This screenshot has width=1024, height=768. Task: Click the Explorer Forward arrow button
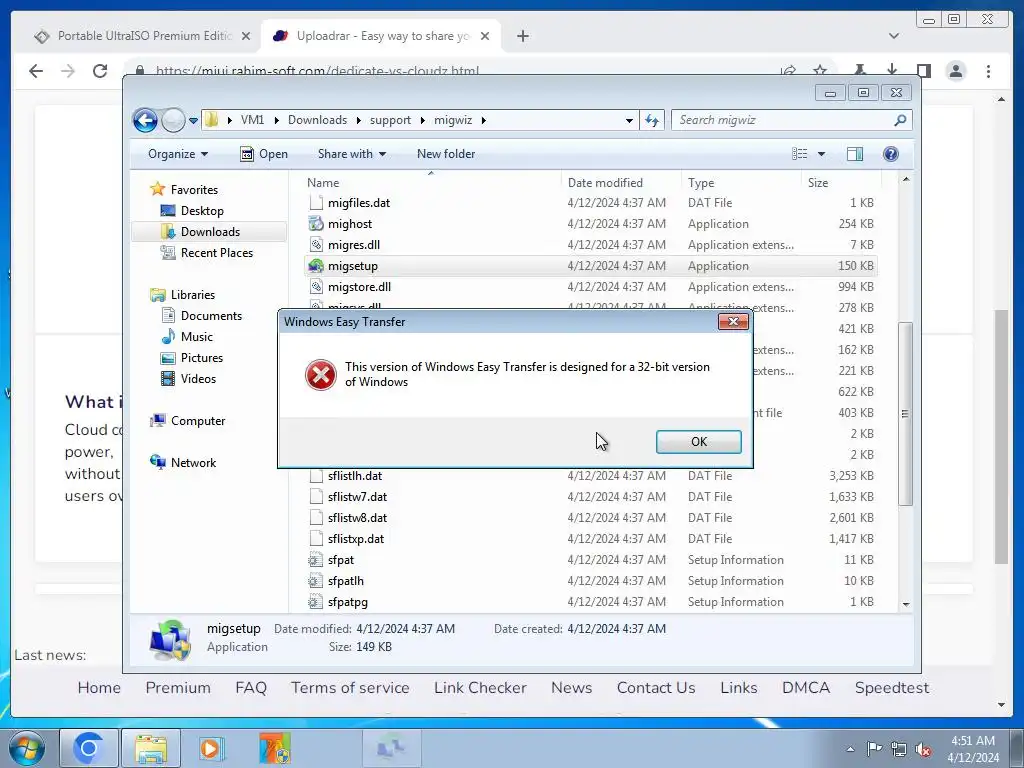[173, 120]
